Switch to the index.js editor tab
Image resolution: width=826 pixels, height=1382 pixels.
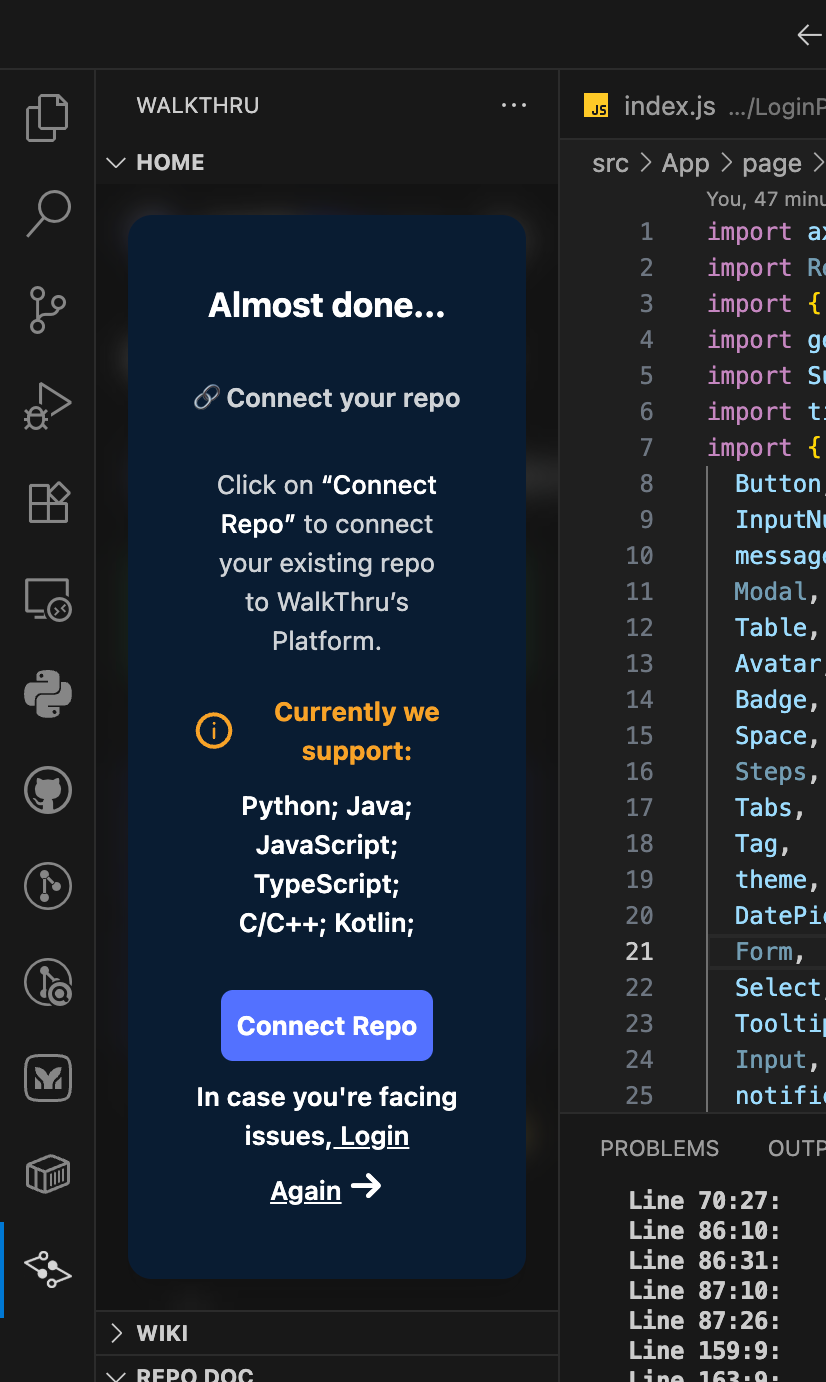point(668,106)
